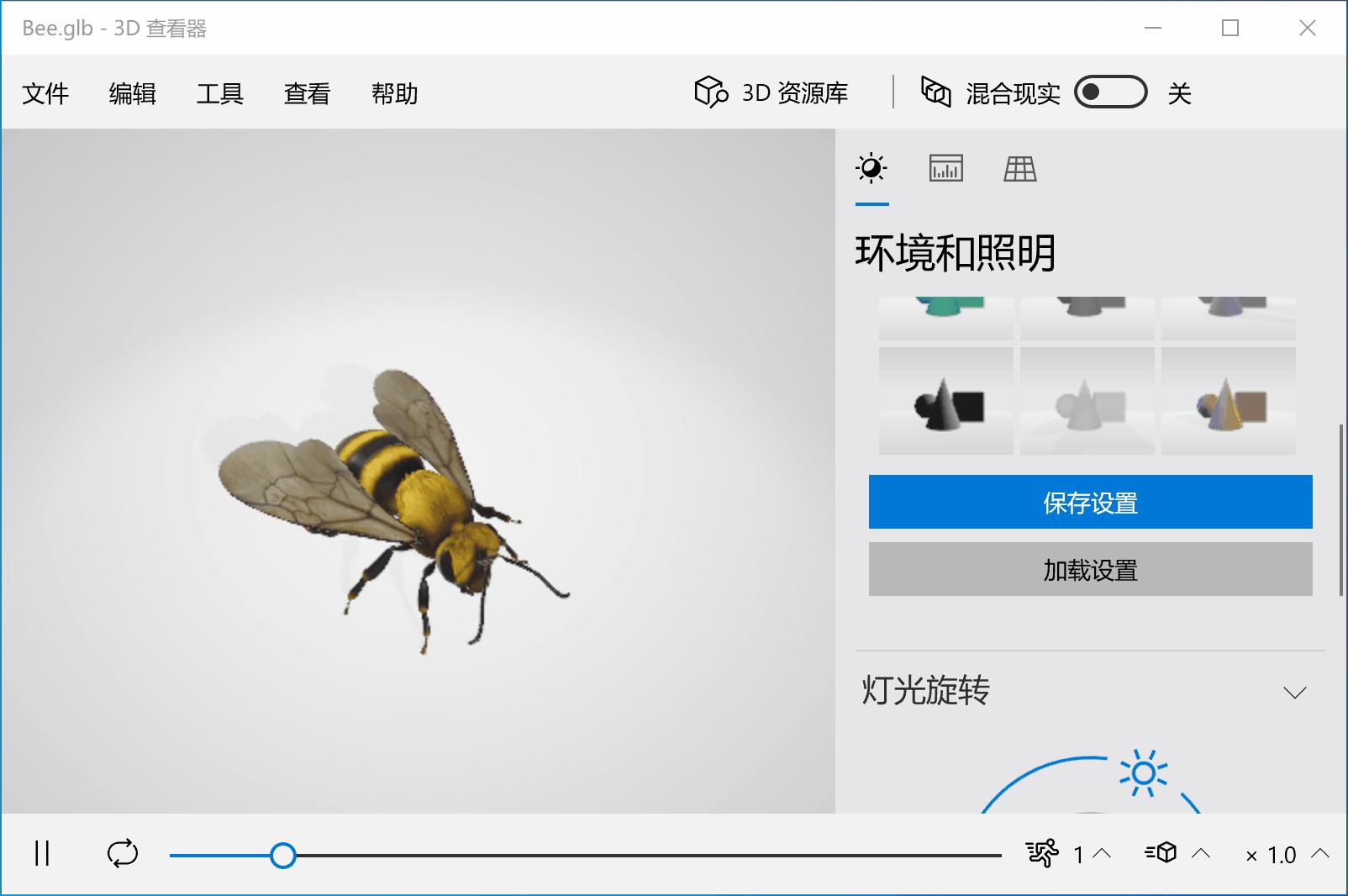Click the 加载设置 button

coord(1089,570)
